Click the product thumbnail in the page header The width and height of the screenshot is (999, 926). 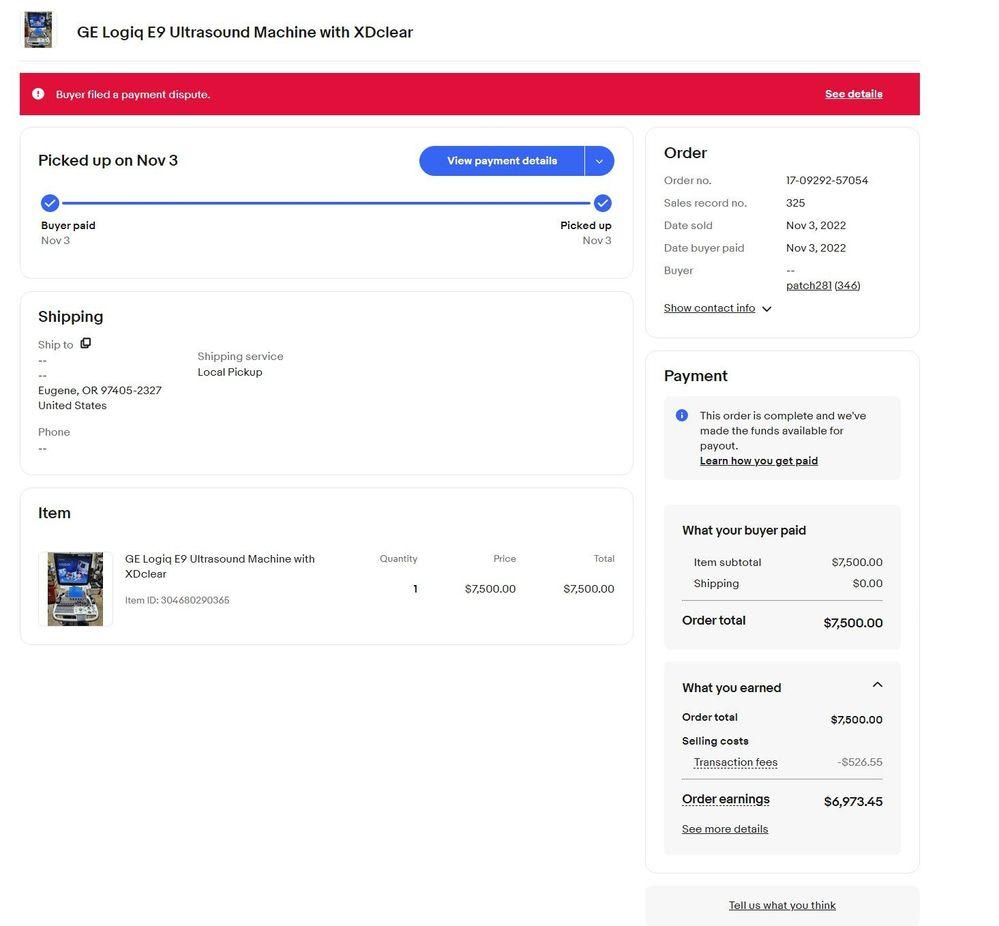(x=38, y=30)
